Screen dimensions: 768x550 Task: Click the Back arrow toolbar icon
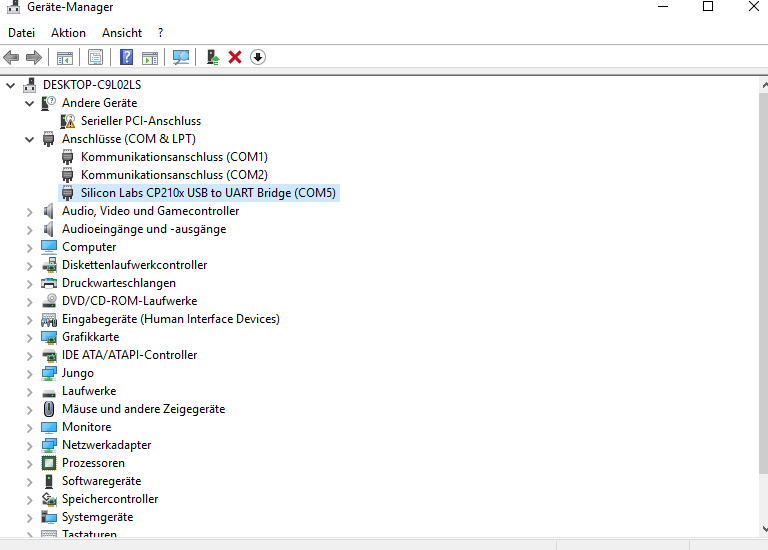[x=11, y=57]
